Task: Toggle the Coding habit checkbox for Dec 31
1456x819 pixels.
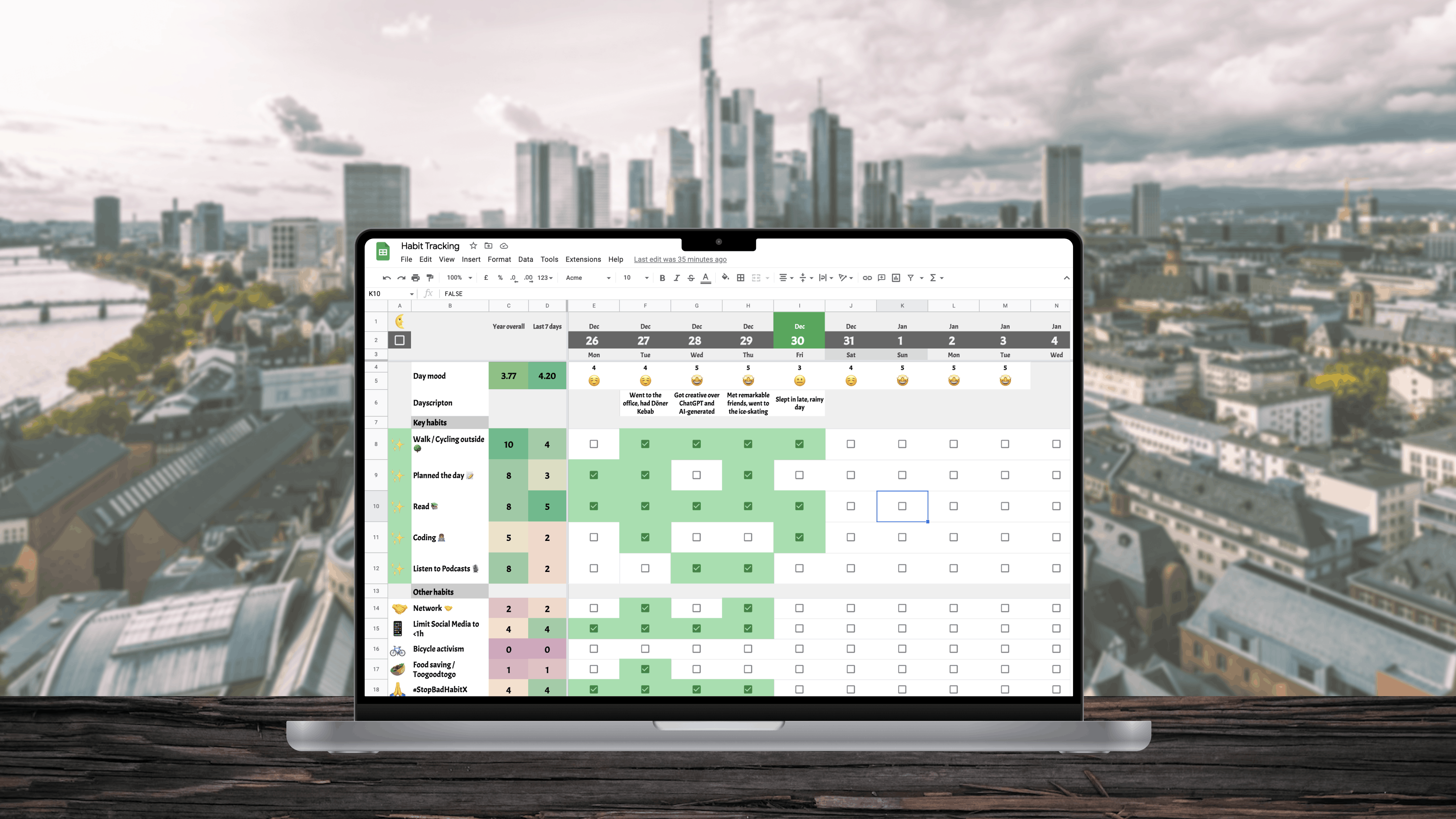Action: [x=850, y=537]
